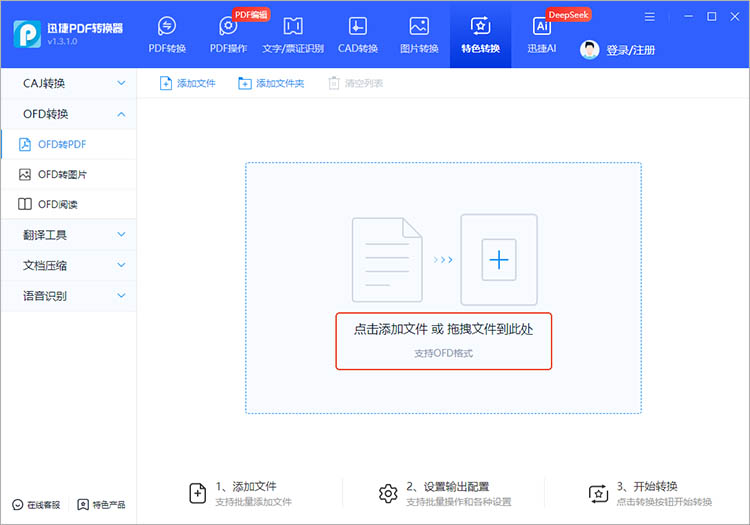
Task: Click the 支持OFD格式 hint text
Action: coord(443,353)
